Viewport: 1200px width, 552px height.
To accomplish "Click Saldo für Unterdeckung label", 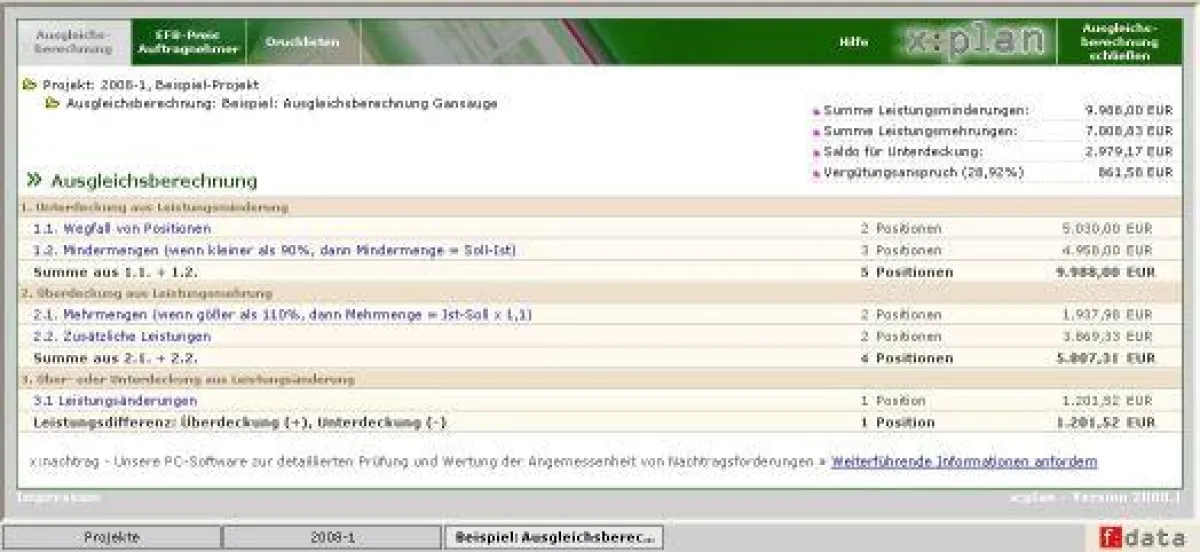I will point(903,152).
